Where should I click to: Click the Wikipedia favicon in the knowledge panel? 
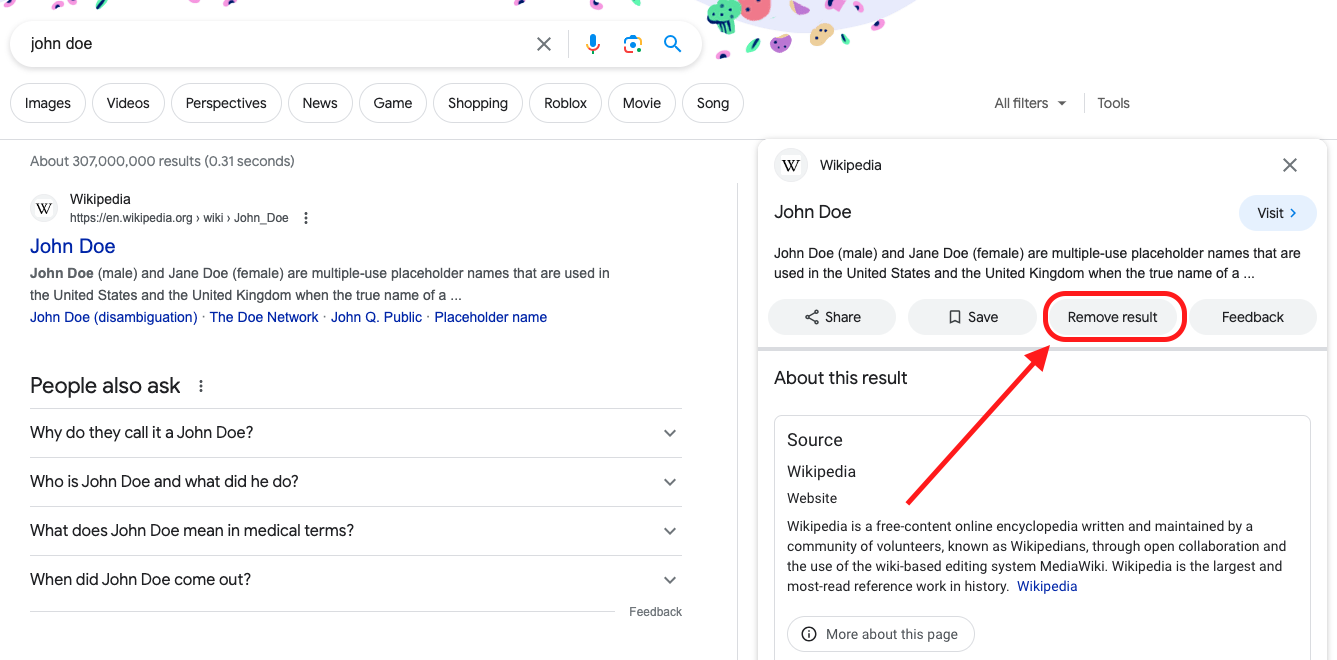pyautogui.click(x=790, y=165)
